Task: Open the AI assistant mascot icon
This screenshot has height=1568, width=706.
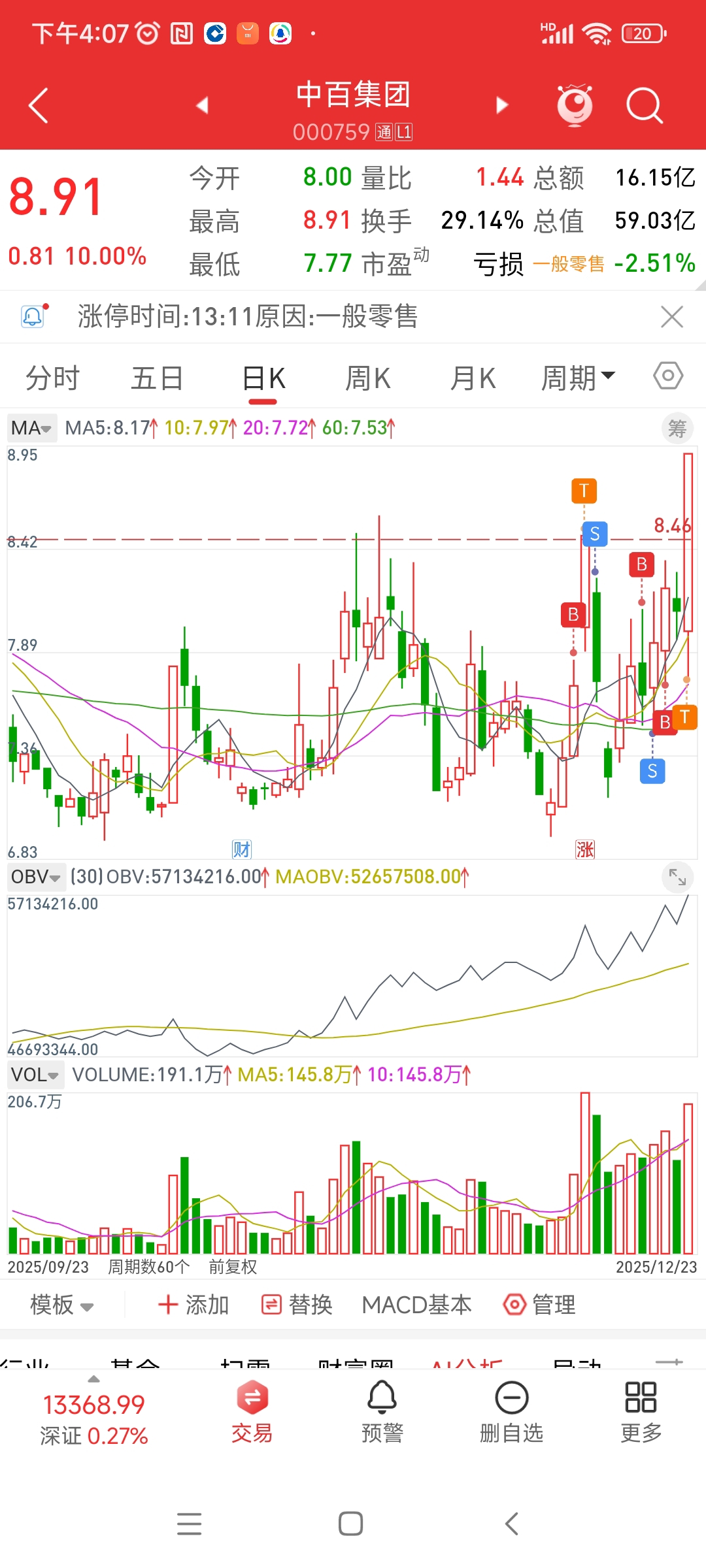Action: (575, 105)
